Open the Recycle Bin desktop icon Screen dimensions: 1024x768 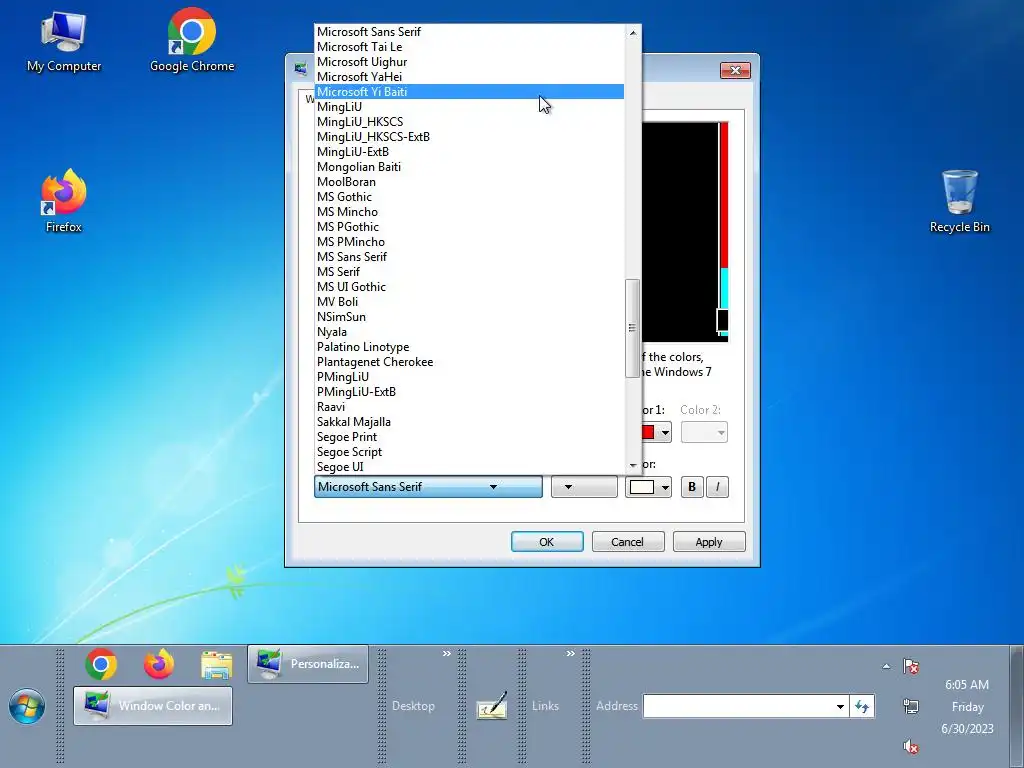[959, 201]
